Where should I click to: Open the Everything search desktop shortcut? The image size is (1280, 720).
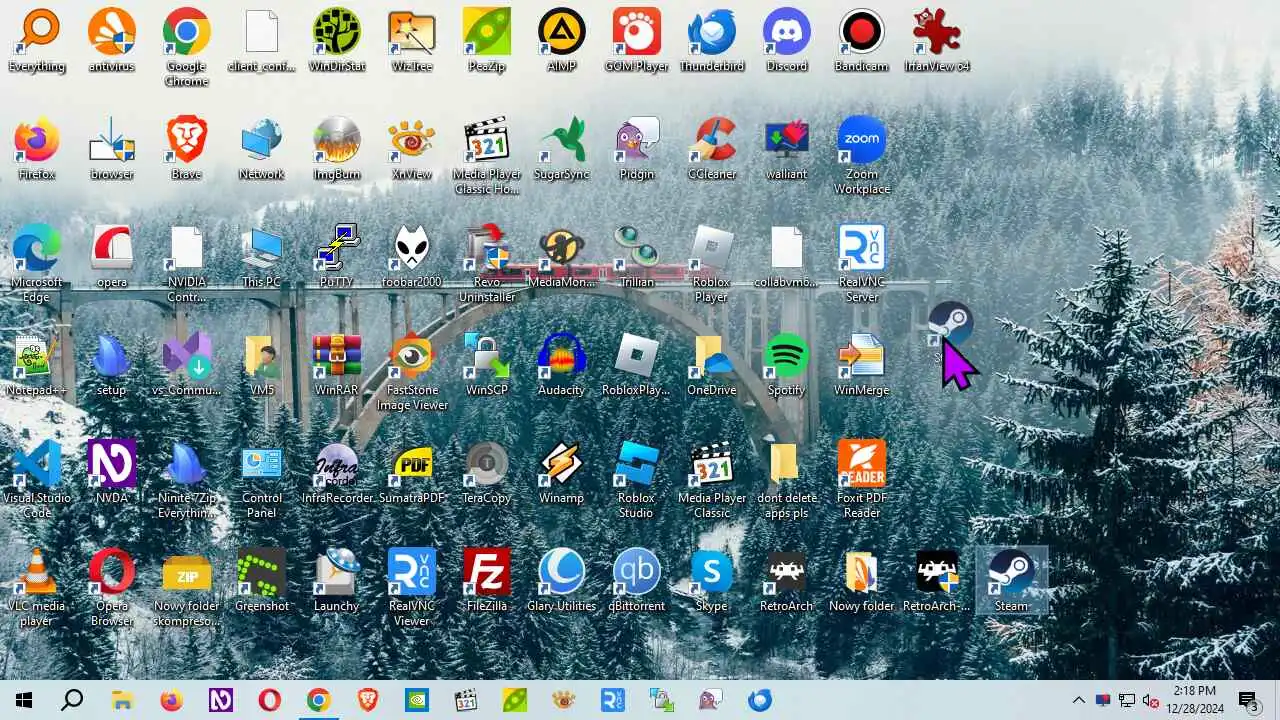pos(37,40)
